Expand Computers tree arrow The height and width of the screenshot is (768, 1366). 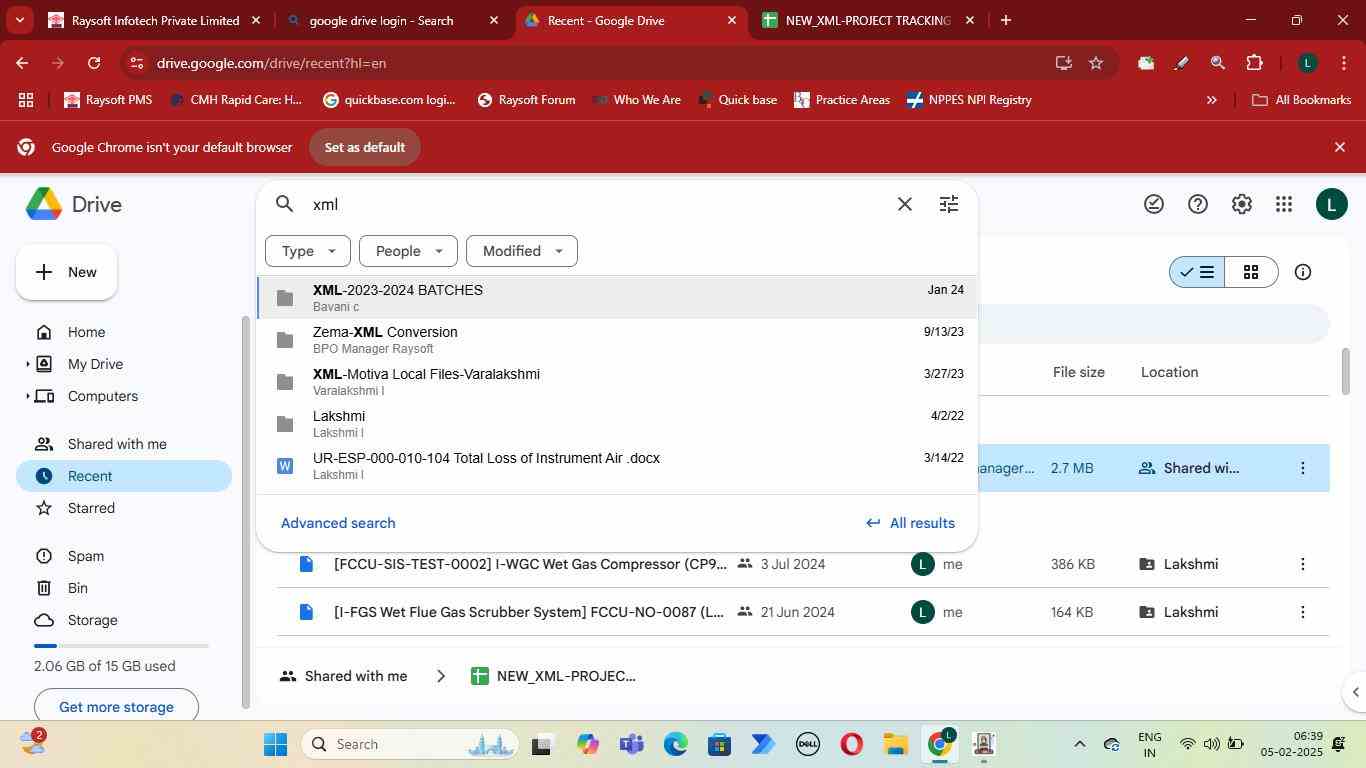28,396
